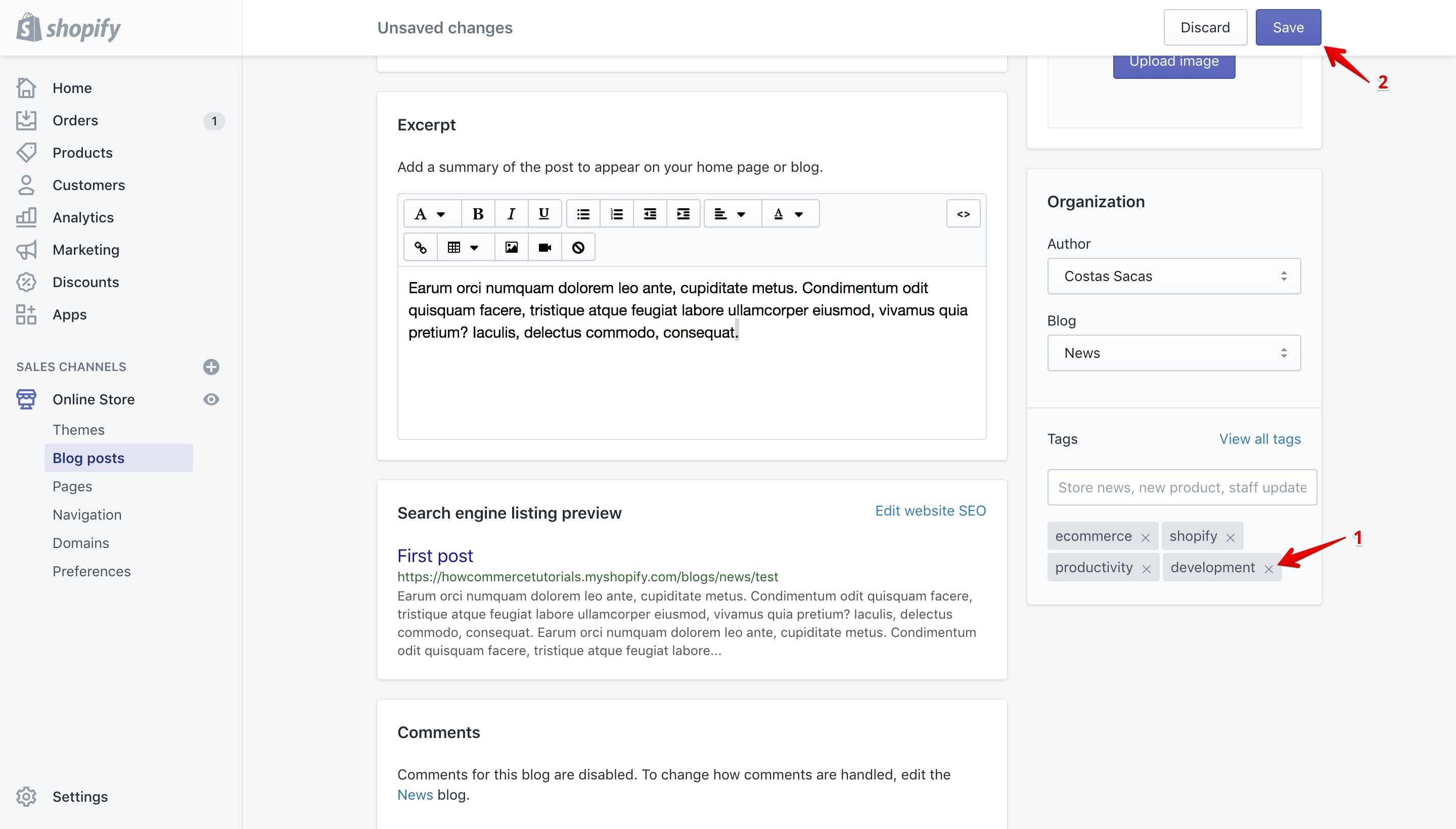Click the Settings gear icon
Image resolution: width=1456 pixels, height=829 pixels.
26,797
